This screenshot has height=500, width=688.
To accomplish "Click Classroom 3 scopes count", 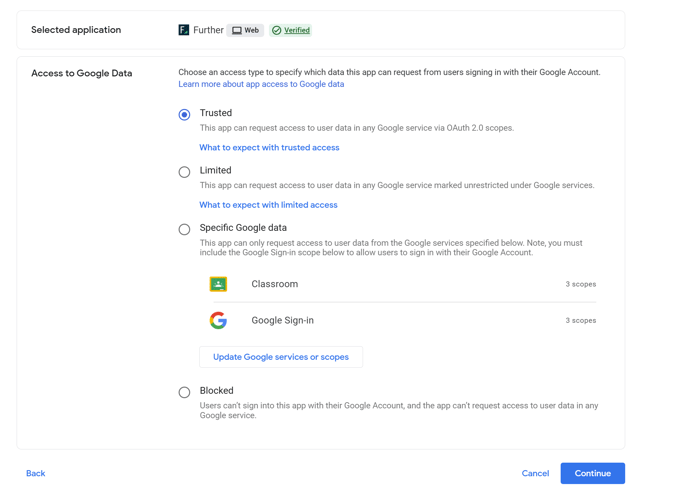I will (580, 284).
